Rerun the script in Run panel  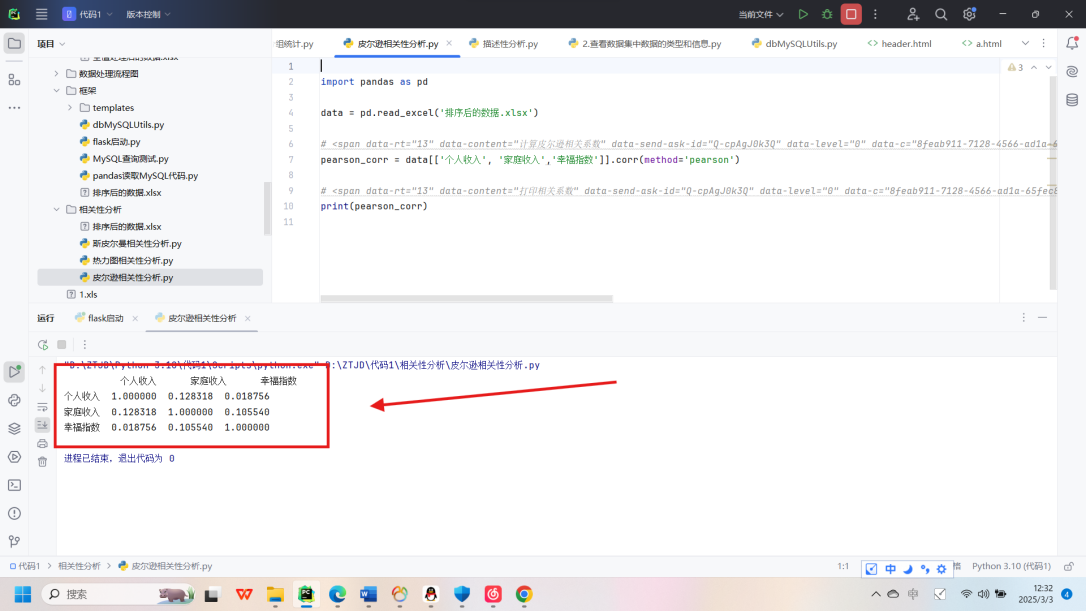43,344
